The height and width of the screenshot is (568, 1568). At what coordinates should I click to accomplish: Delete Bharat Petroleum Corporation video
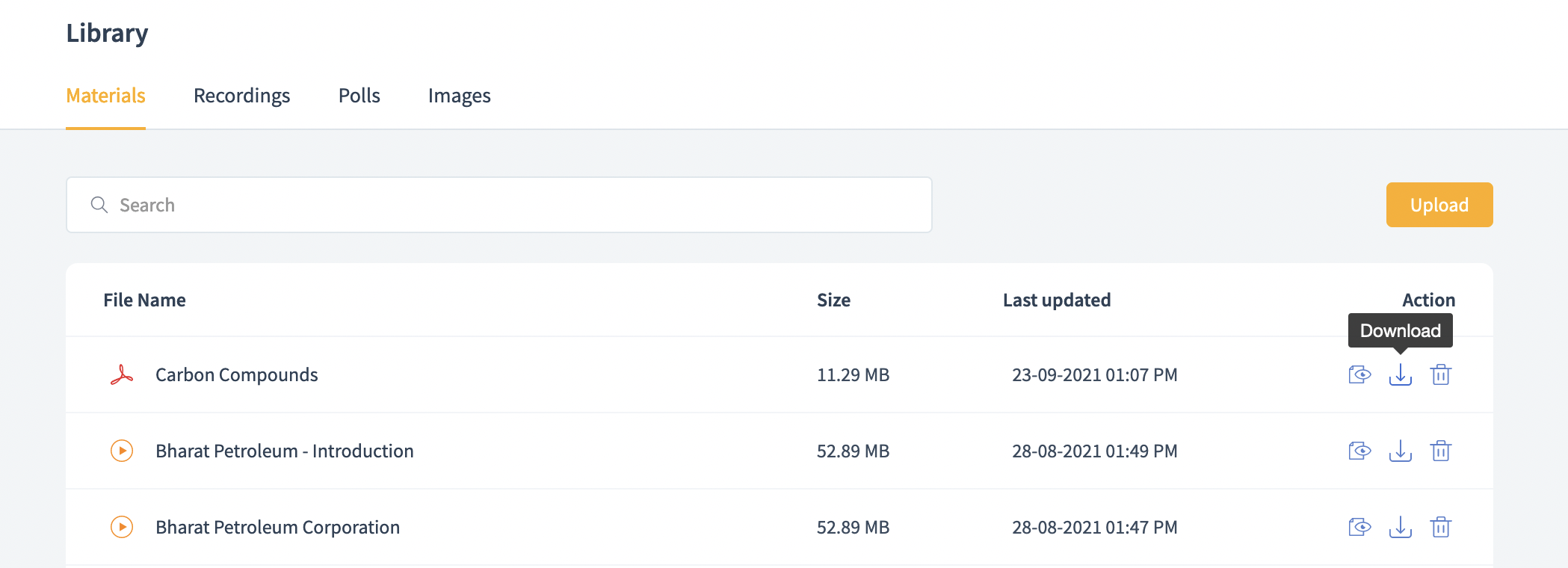(x=1440, y=527)
